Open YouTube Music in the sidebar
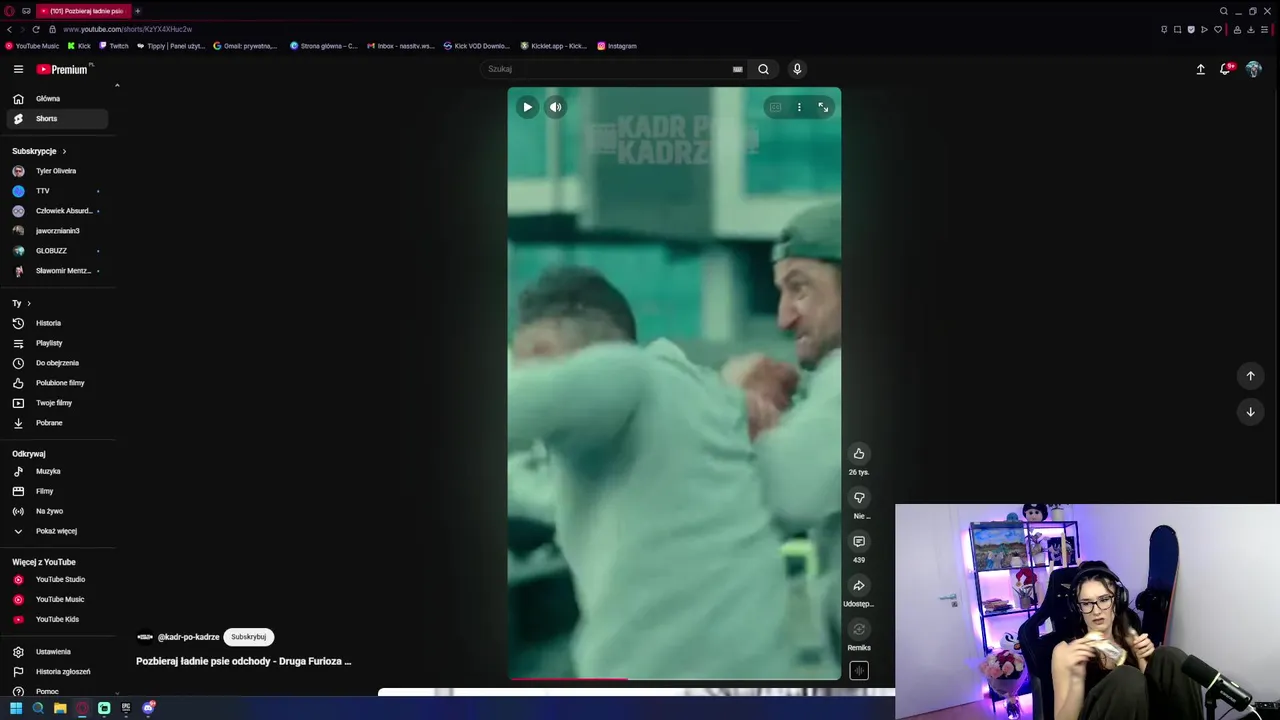Viewport: 1280px width, 720px height. [57, 599]
